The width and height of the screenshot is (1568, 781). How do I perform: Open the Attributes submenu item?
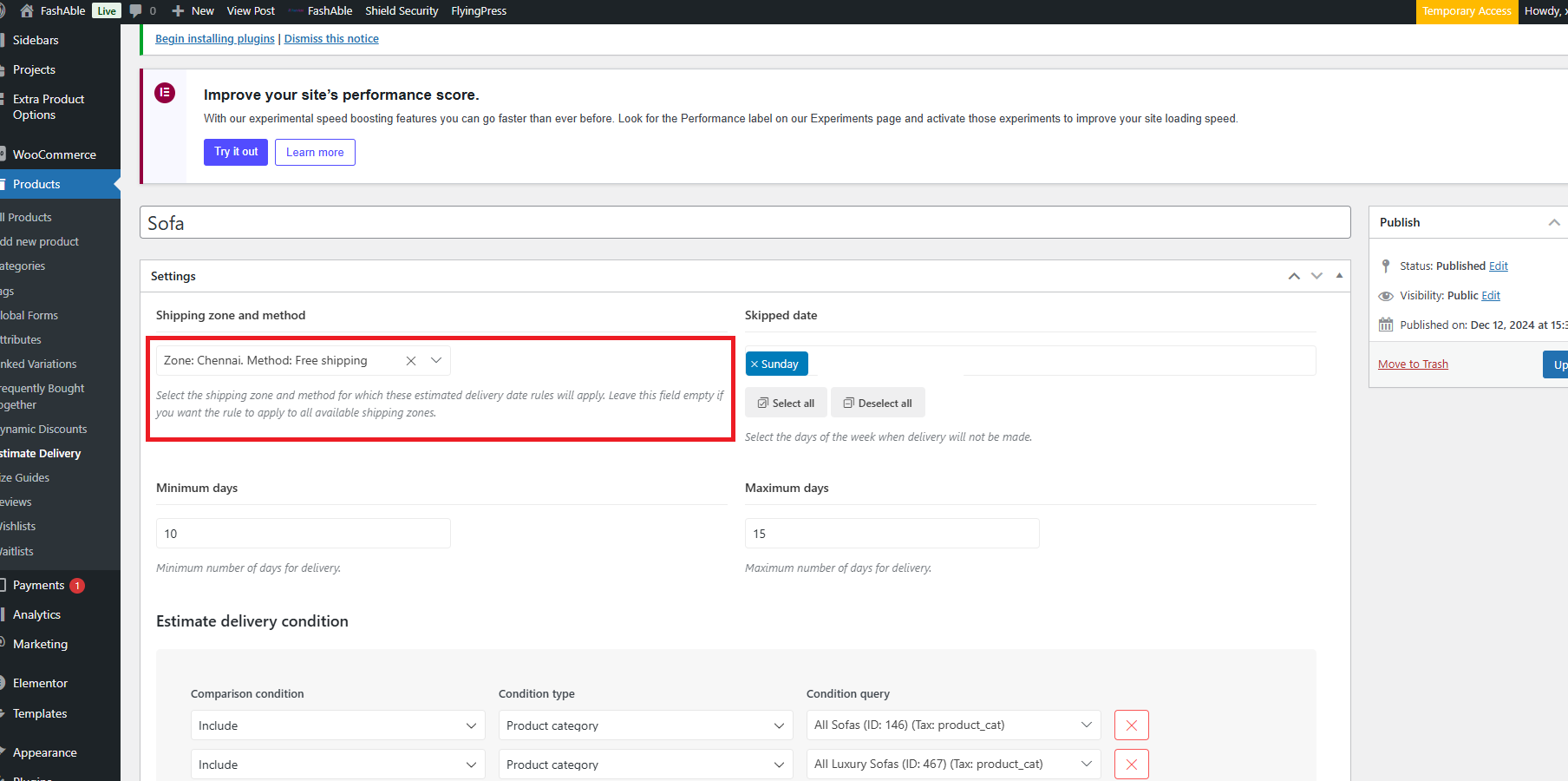[21, 340]
